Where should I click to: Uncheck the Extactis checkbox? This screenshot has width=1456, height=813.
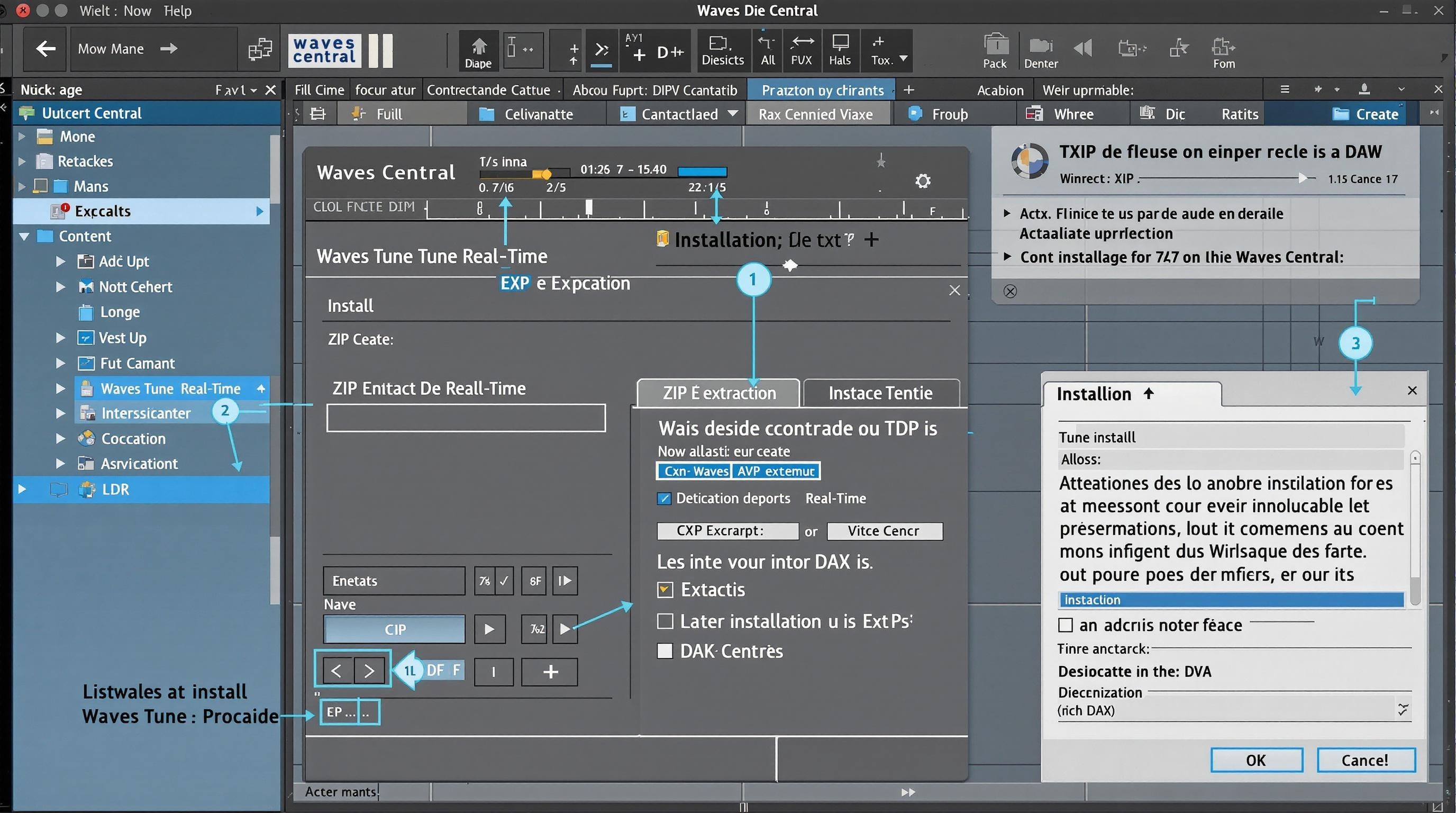(665, 590)
